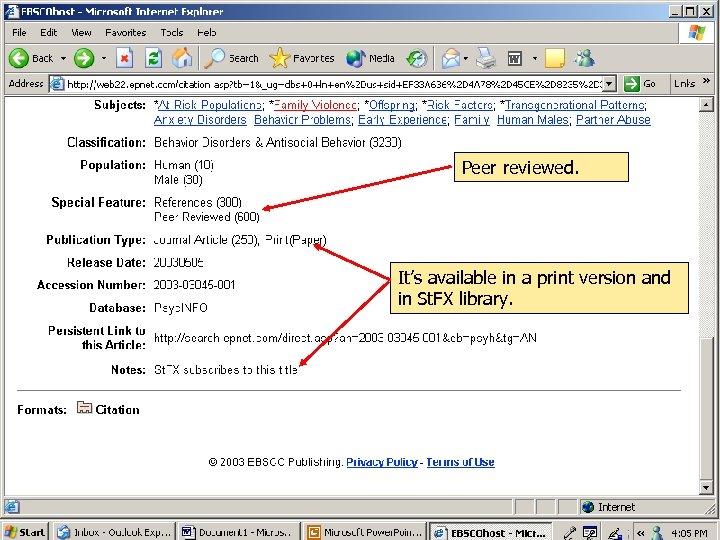Expand the Mail icon dropdown arrow
The width and height of the screenshot is (720, 540).
466,58
